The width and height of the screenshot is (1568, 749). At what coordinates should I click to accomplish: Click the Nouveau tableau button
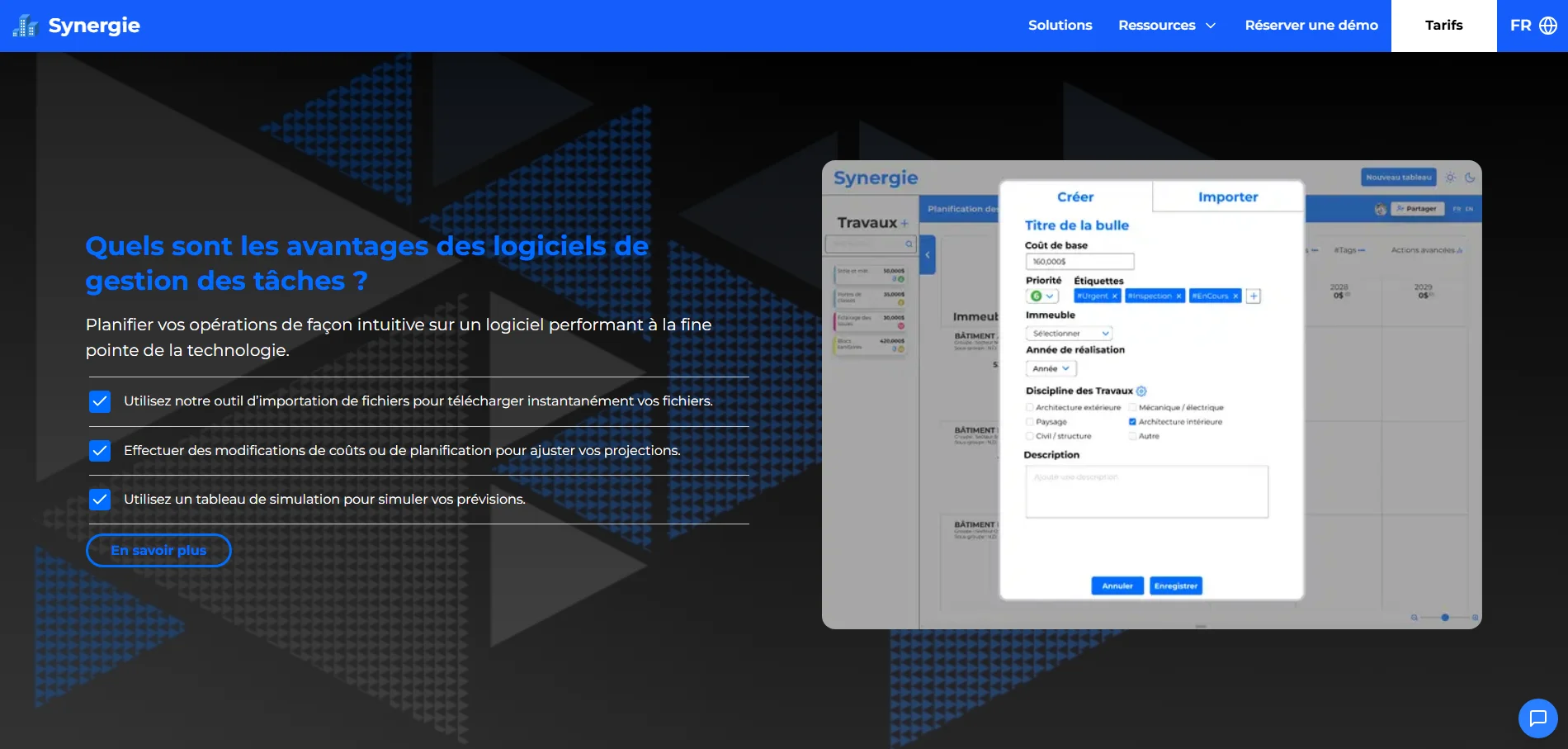click(x=1398, y=177)
